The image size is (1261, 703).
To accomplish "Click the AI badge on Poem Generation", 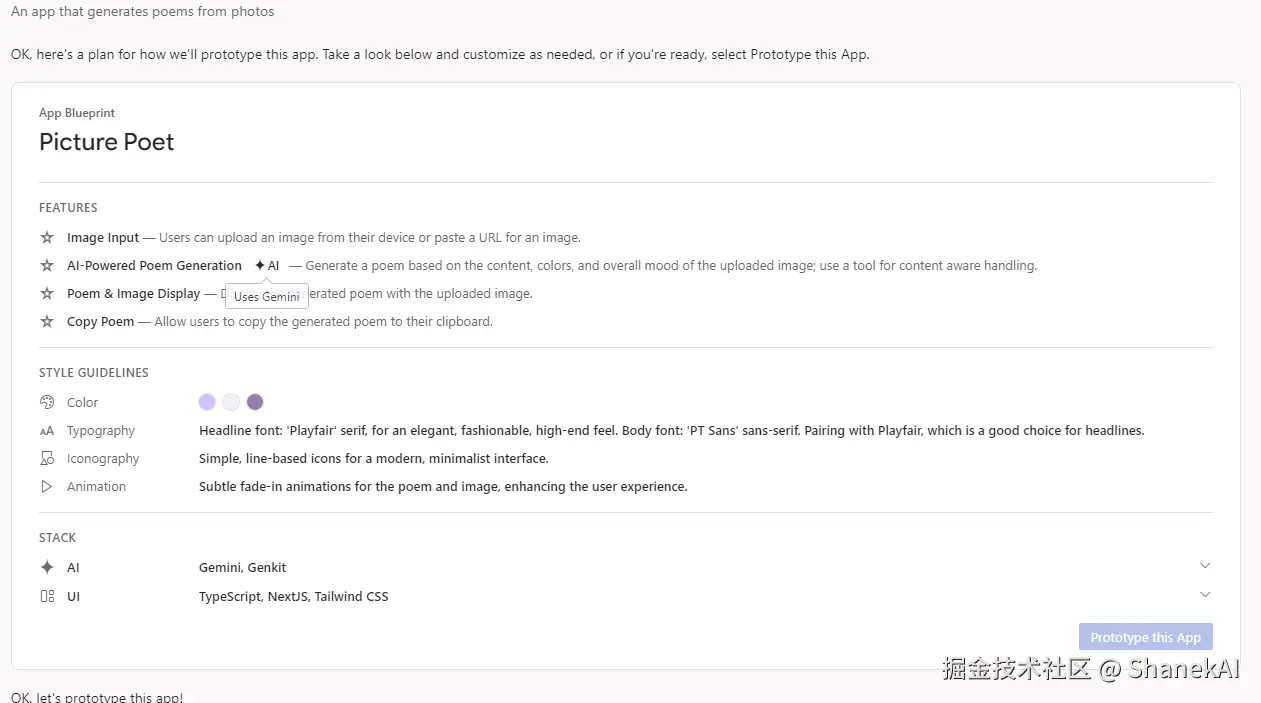I will [267, 266].
